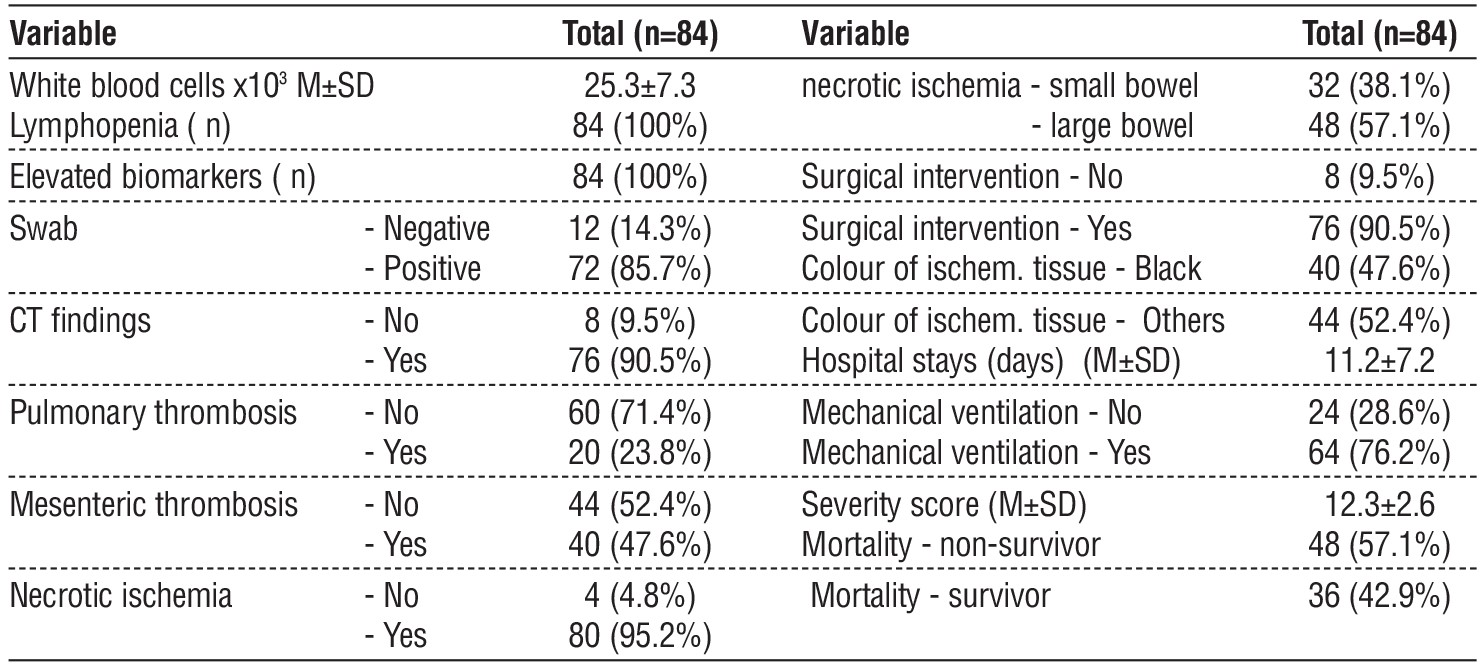The height and width of the screenshot is (669, 1482).
Task: Select the 25.3±7.3 value cell
Action: (x=642, y=87)
